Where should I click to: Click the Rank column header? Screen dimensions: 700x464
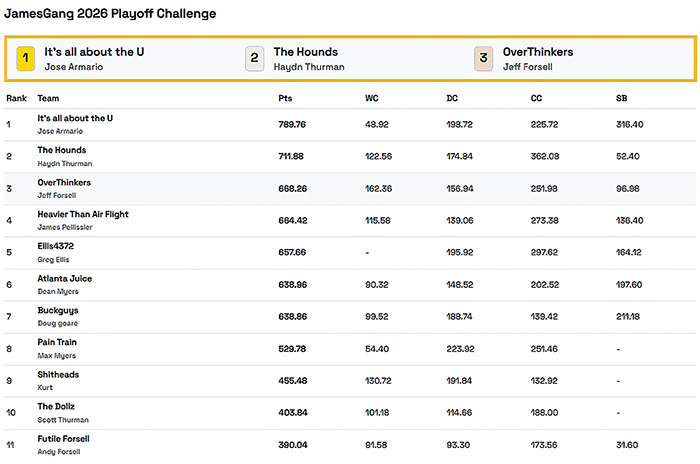[x=17, y=98]
